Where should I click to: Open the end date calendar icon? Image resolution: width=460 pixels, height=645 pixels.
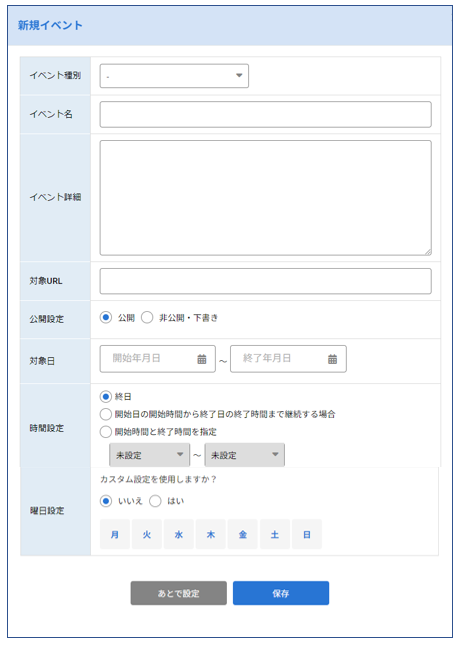tap(332, 359)
